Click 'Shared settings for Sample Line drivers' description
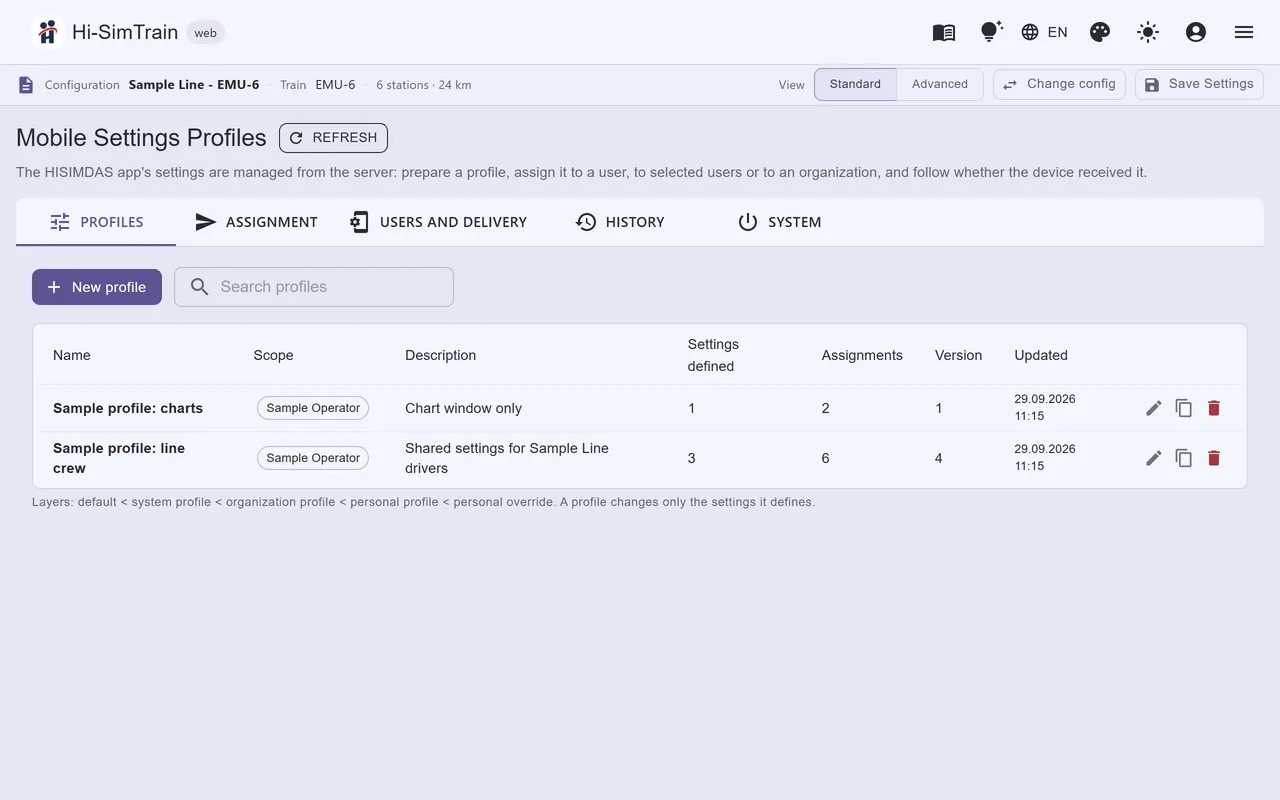Screen dimensions: 1280x800 click(x=507, y=458)
